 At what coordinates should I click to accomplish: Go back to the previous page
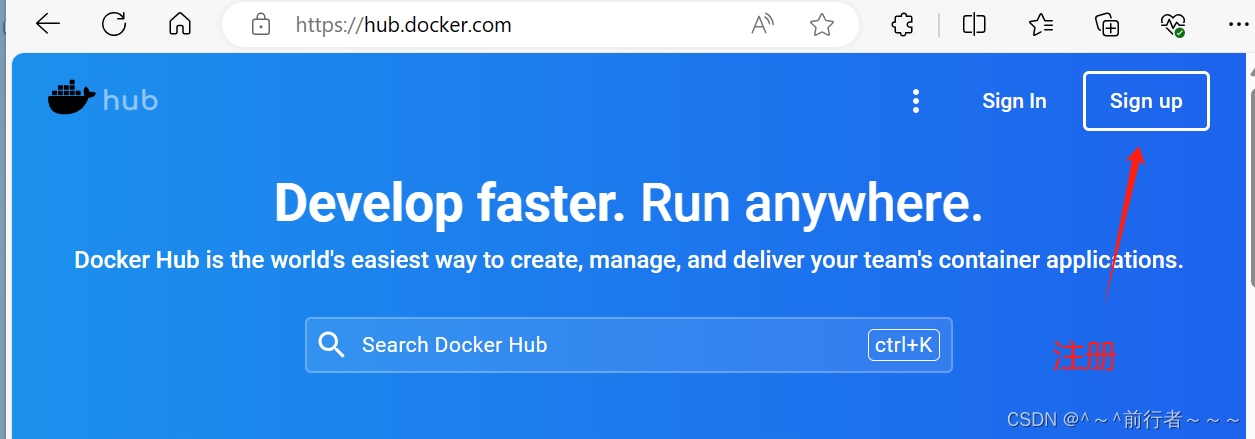pyautogui.click(x=48, y=25)
